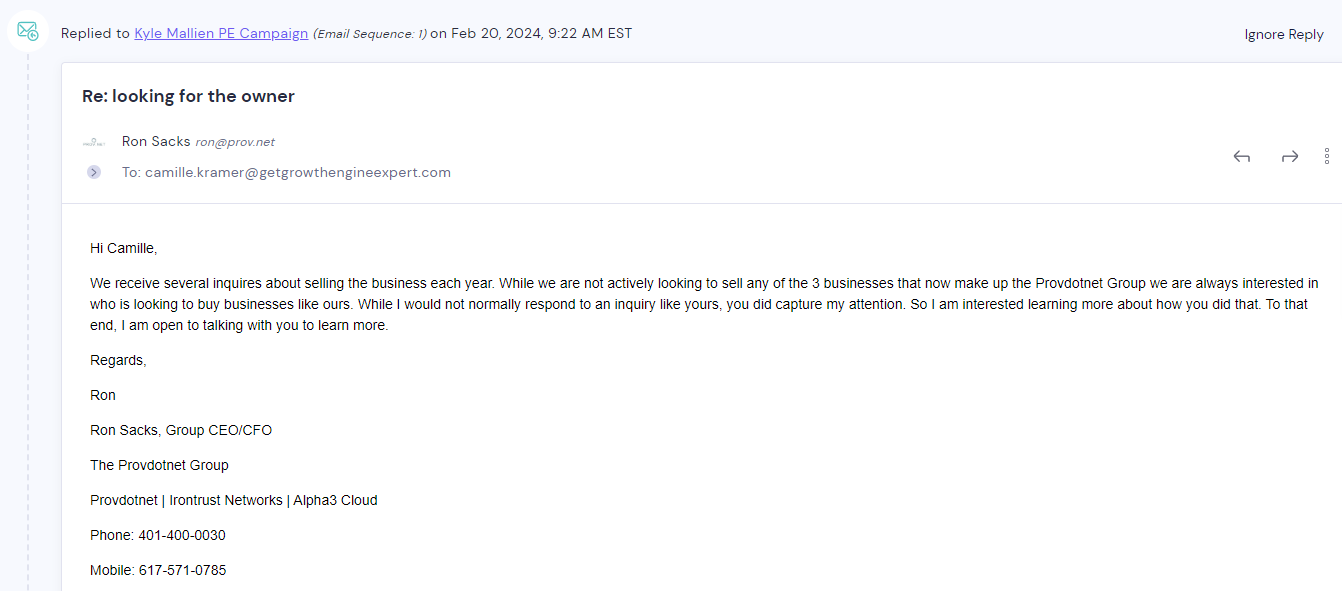Viewport: 1342px width, 591px height.
Task: Click the "Hi Camille," greeting line
Action: click(x=124, y=248)
